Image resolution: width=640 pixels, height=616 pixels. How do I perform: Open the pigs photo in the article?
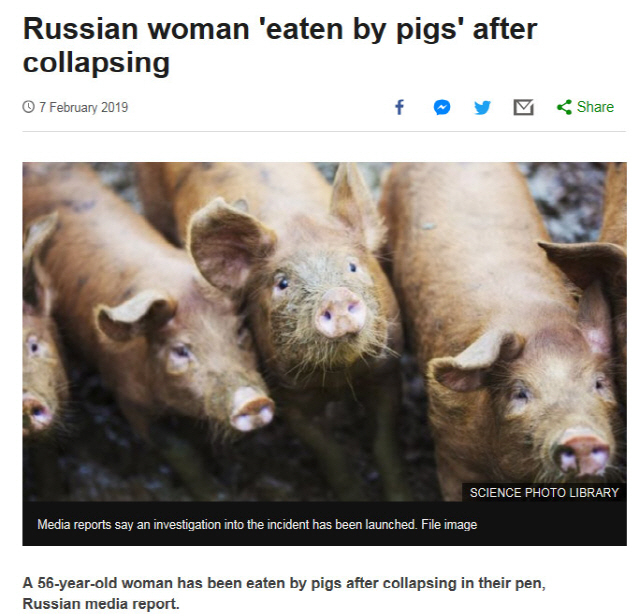tap(324, 331)
